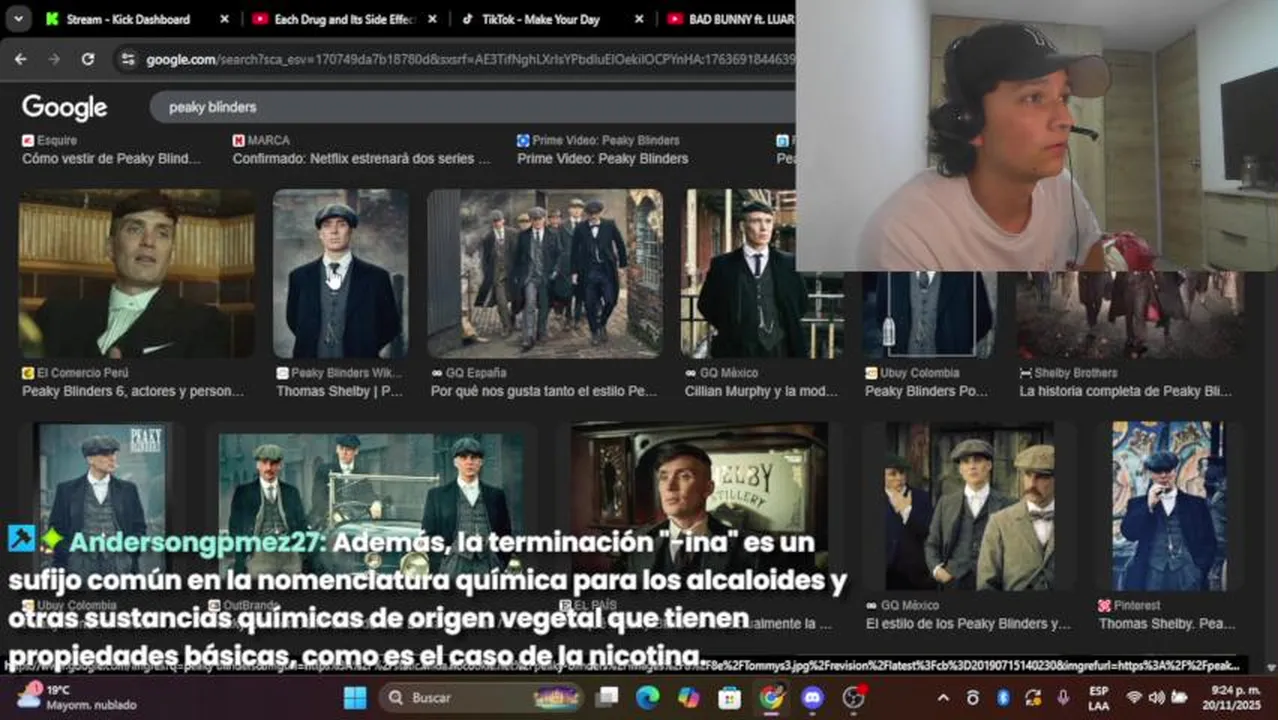Click the Ubuy Colombia Peaky Blinders Po... caption

[x=926, y=391]
